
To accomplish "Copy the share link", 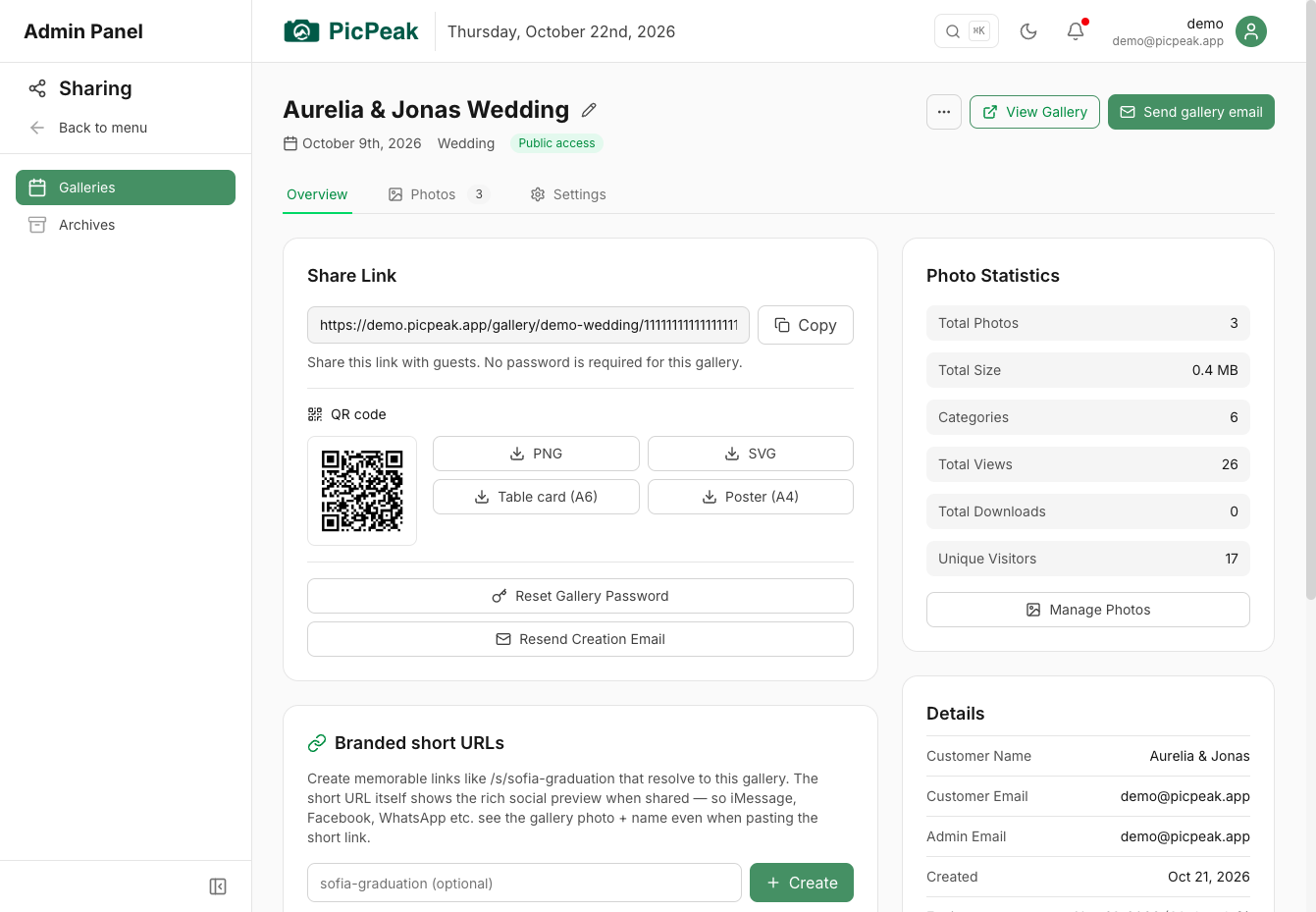I will pyautogui.click(x=806, y=325).
